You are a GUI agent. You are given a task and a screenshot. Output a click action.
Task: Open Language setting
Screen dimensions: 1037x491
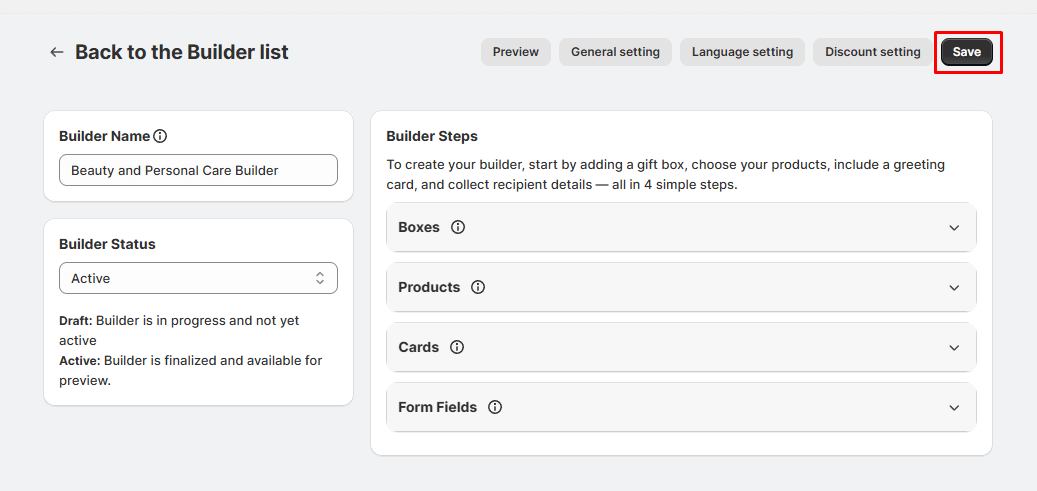point(742,52)
